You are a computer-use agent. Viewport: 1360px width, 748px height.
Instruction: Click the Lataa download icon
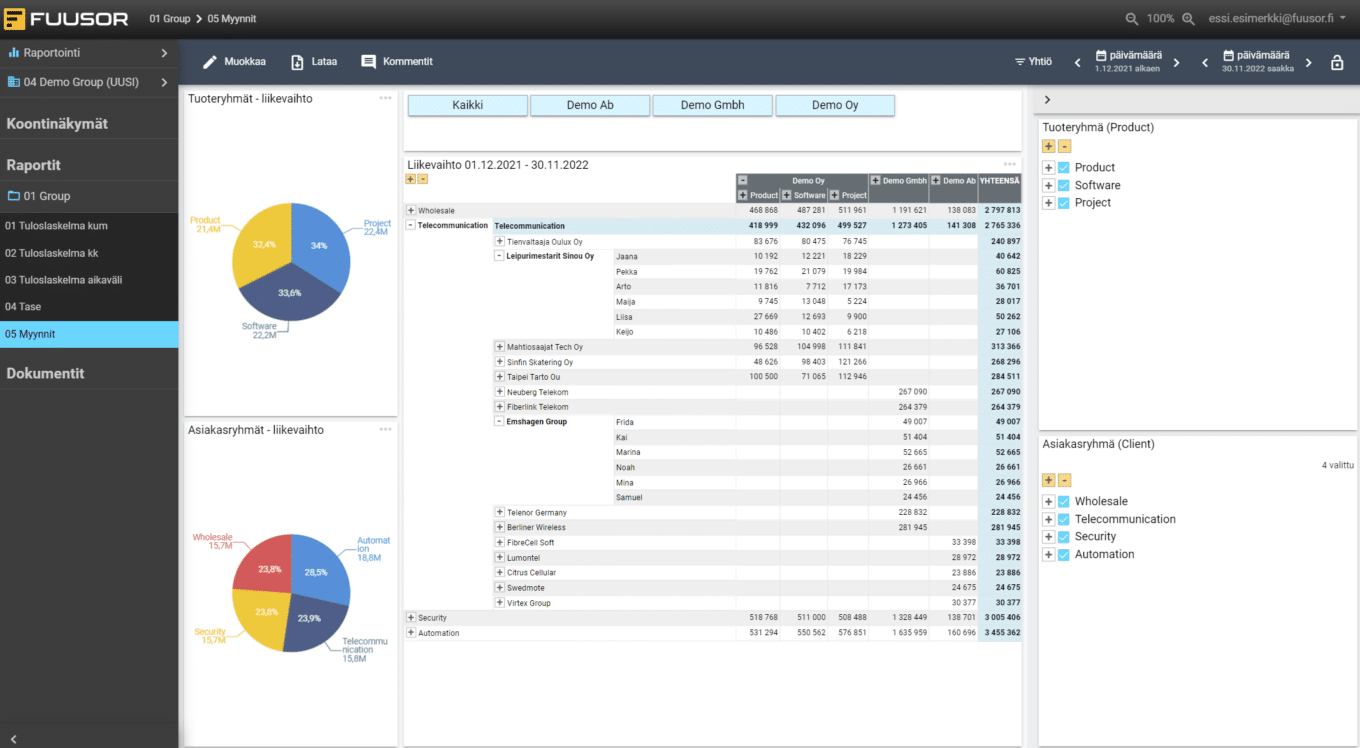click(x=297, y=62)
